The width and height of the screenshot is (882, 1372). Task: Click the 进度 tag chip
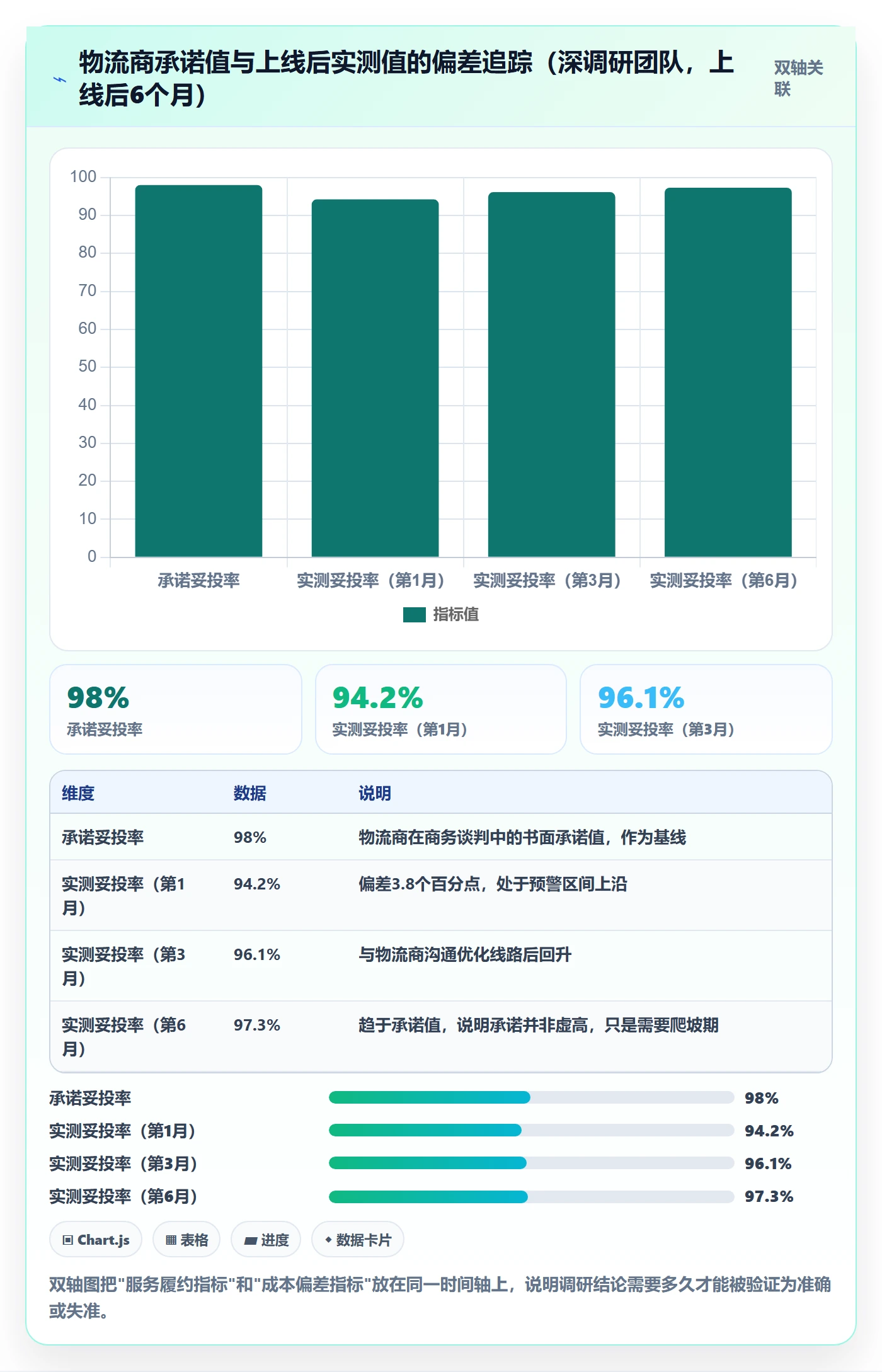tap(266, 1240)
